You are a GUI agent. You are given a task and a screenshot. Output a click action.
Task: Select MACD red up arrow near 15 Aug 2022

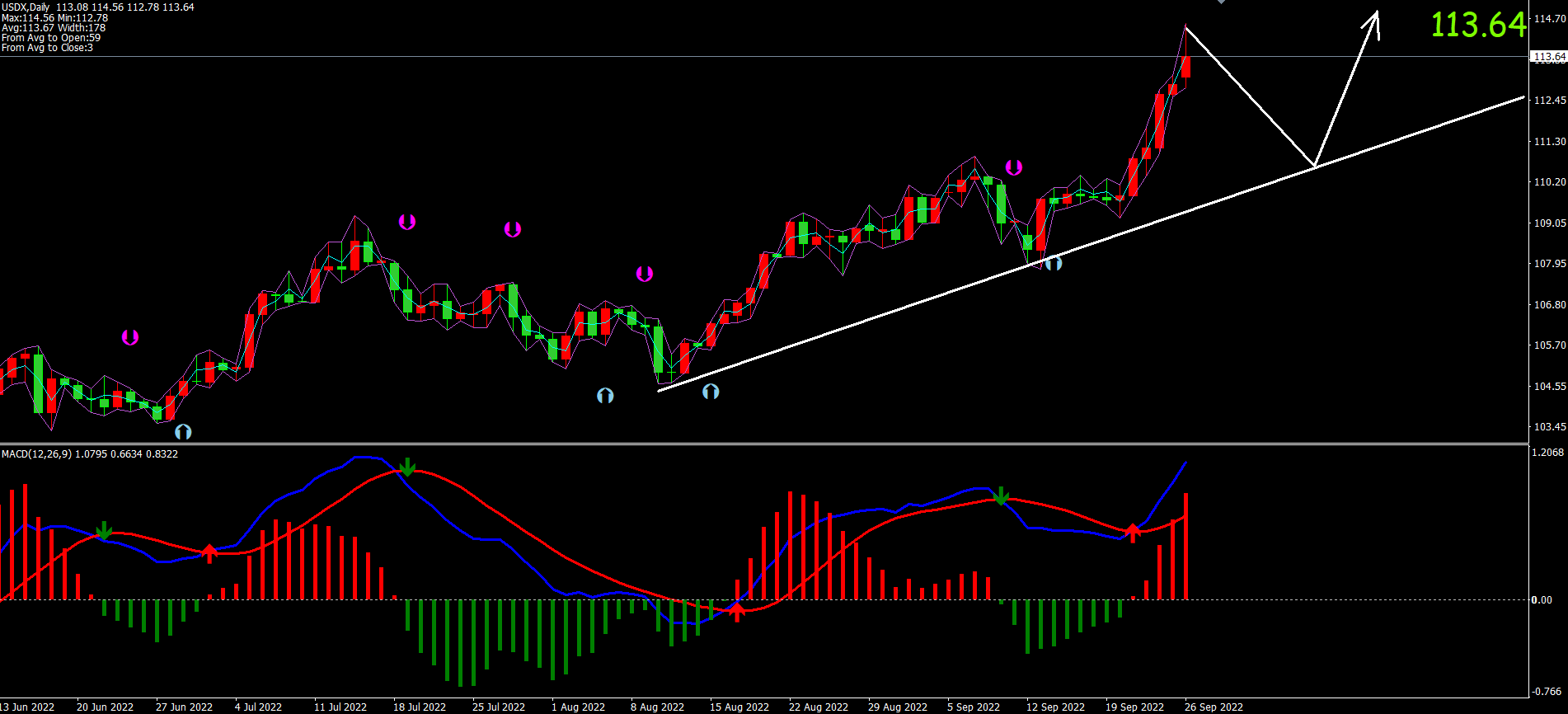737,611
